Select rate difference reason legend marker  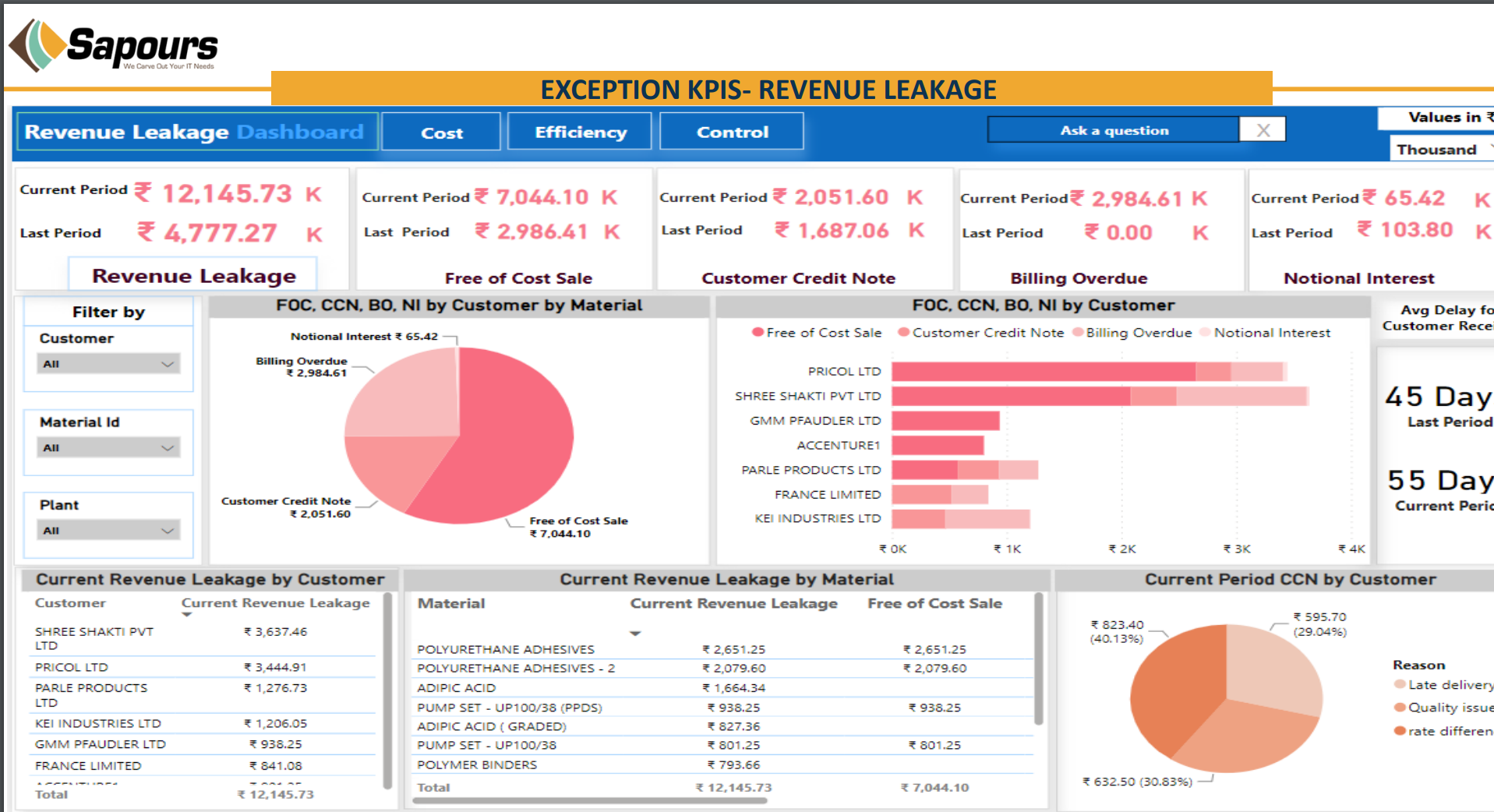pos(1400,730)
